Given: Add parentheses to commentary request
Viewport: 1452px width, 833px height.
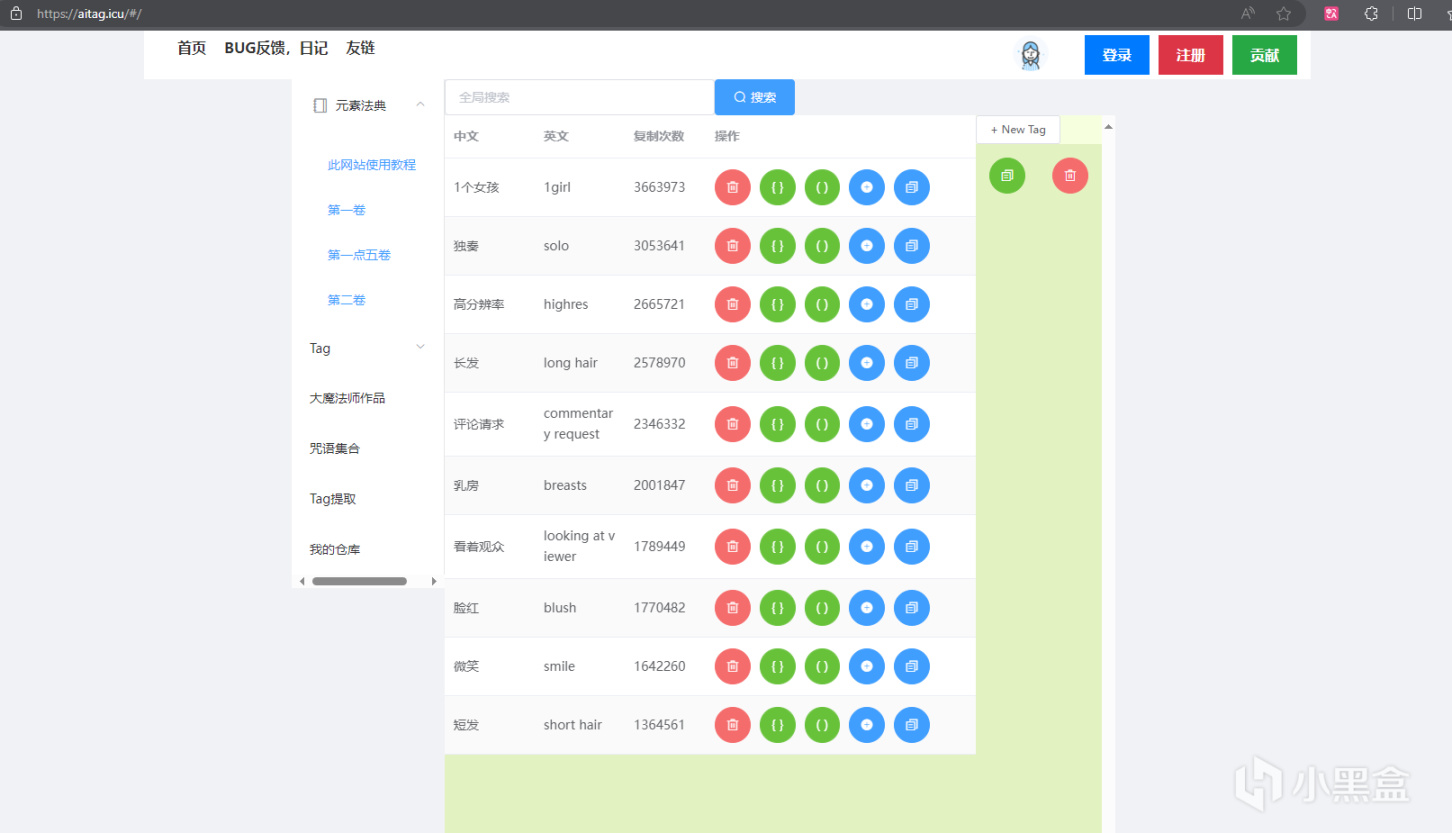Looking at the screenshot, I should tap(822, 424).
